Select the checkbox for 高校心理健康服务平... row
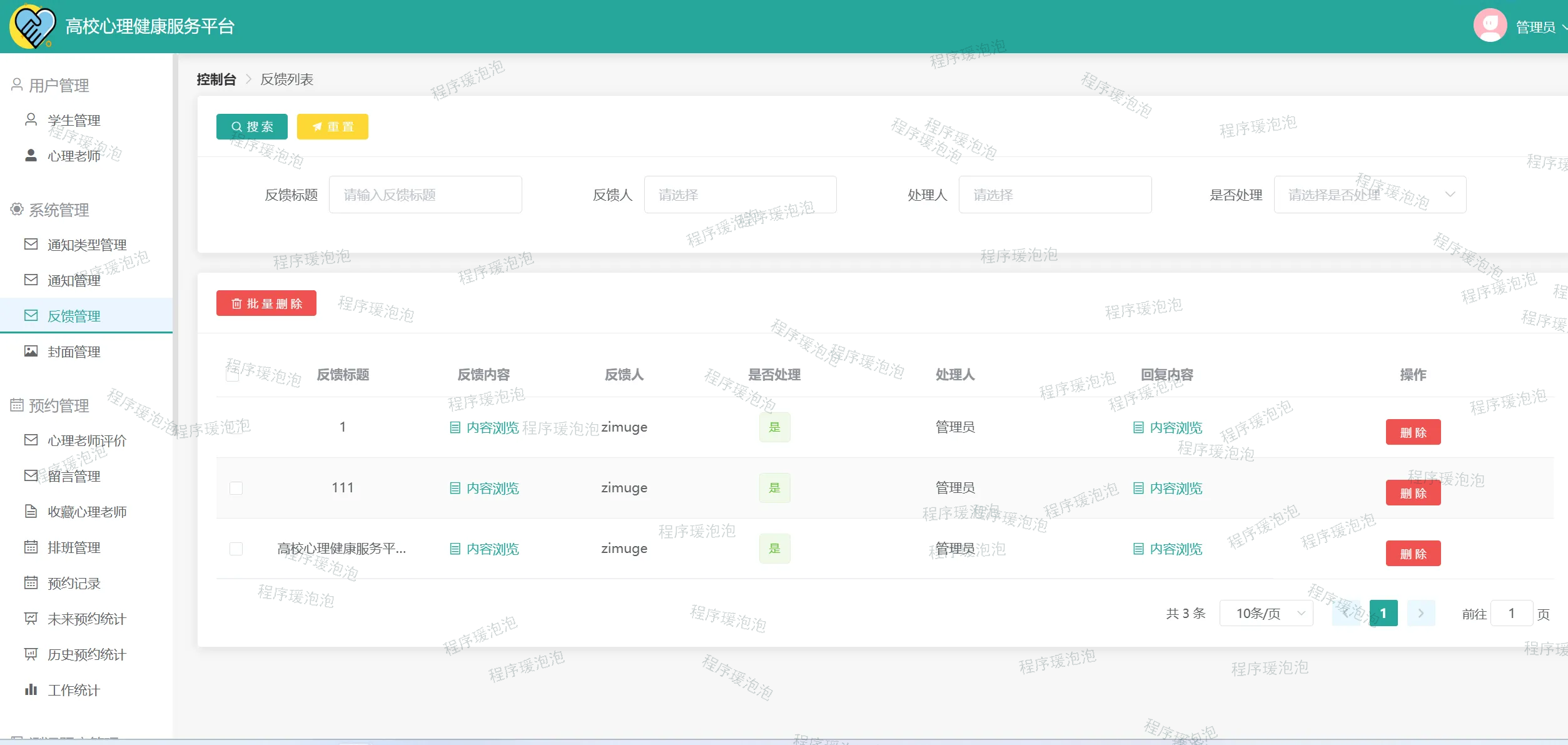Viewport: 1568px width, 745px height. (236, 549)
